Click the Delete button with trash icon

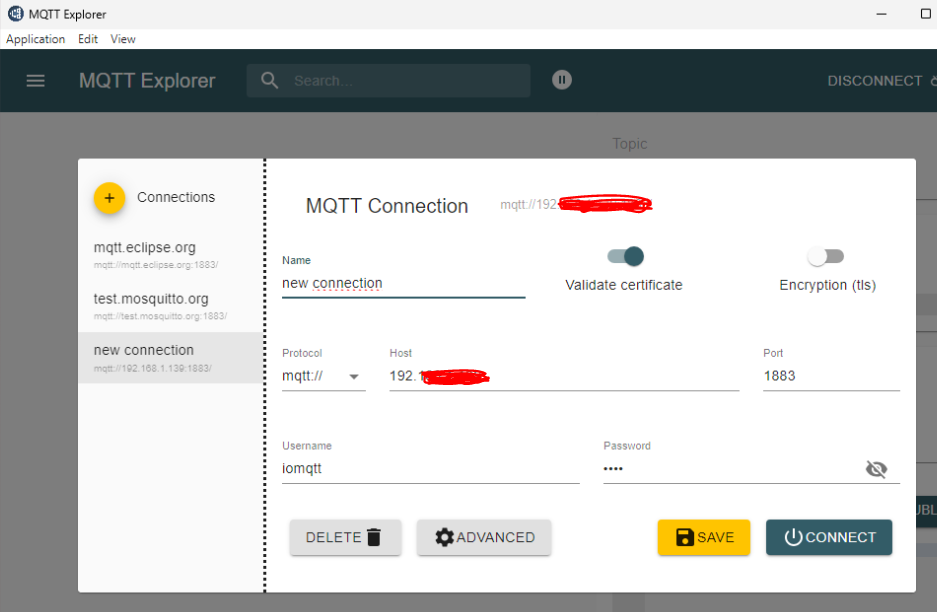[345, 537]
